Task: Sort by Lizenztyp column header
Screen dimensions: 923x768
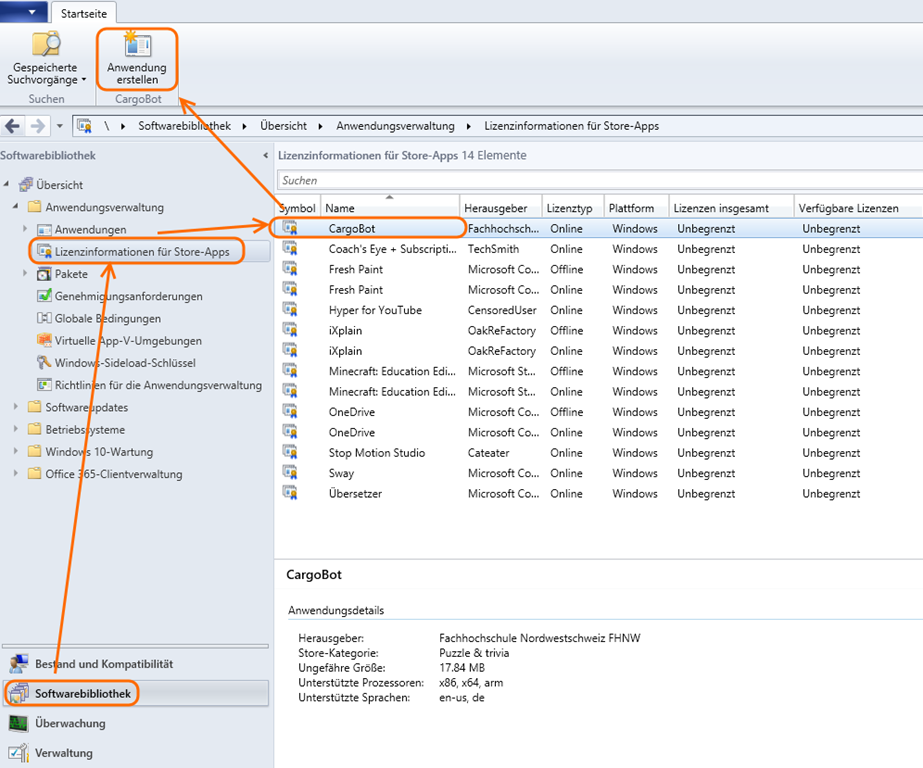Action: (x=570, y=208)
